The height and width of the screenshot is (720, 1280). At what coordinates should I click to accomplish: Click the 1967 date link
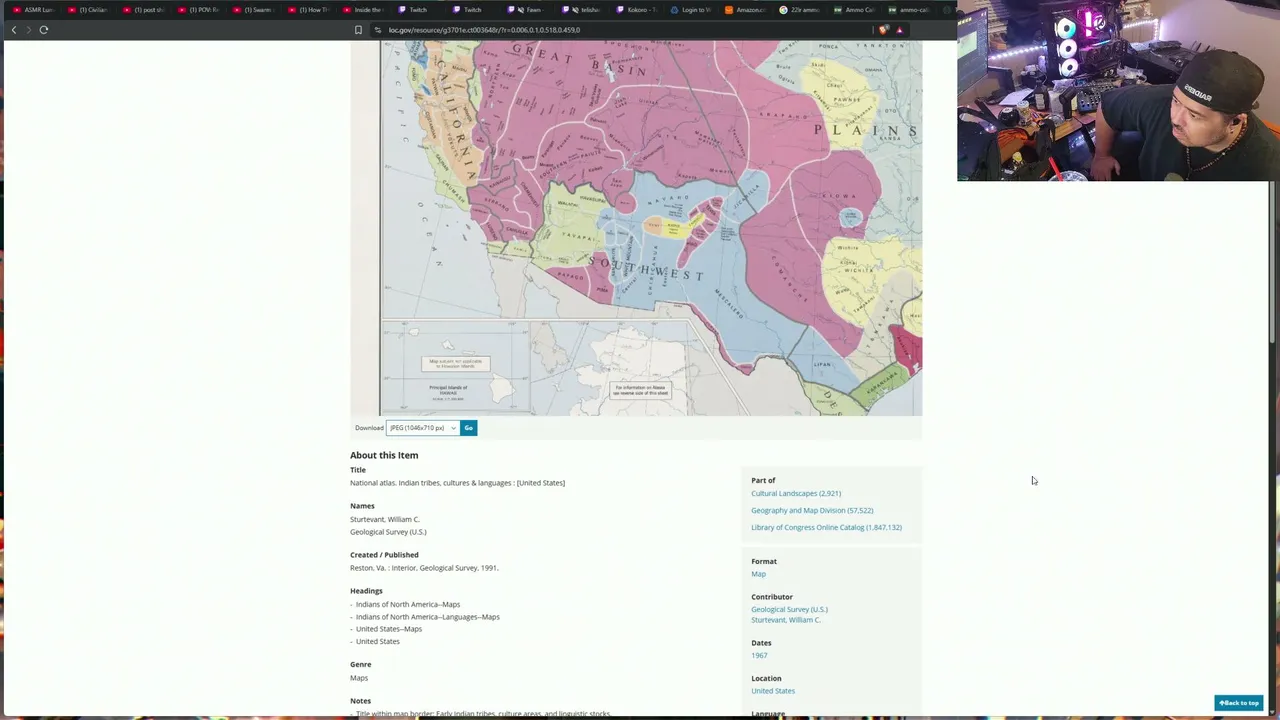click(759, 656)
